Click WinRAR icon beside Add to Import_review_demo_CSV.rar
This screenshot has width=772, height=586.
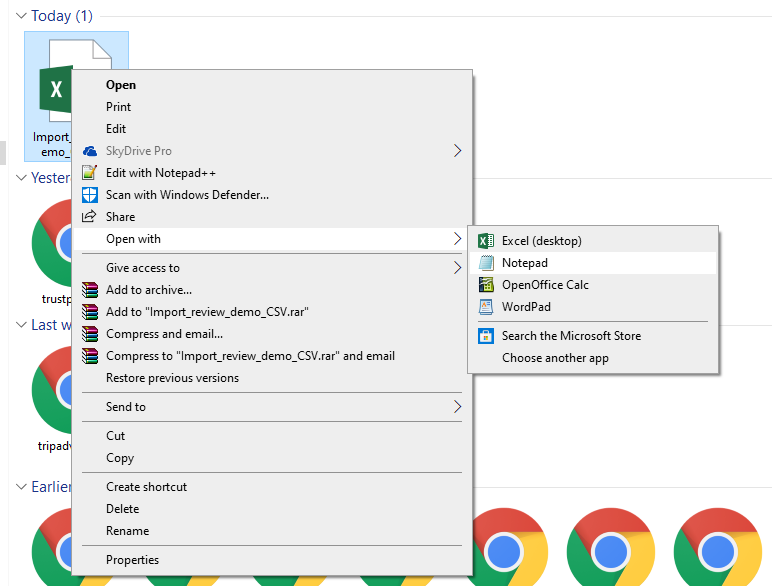(90, 312)
